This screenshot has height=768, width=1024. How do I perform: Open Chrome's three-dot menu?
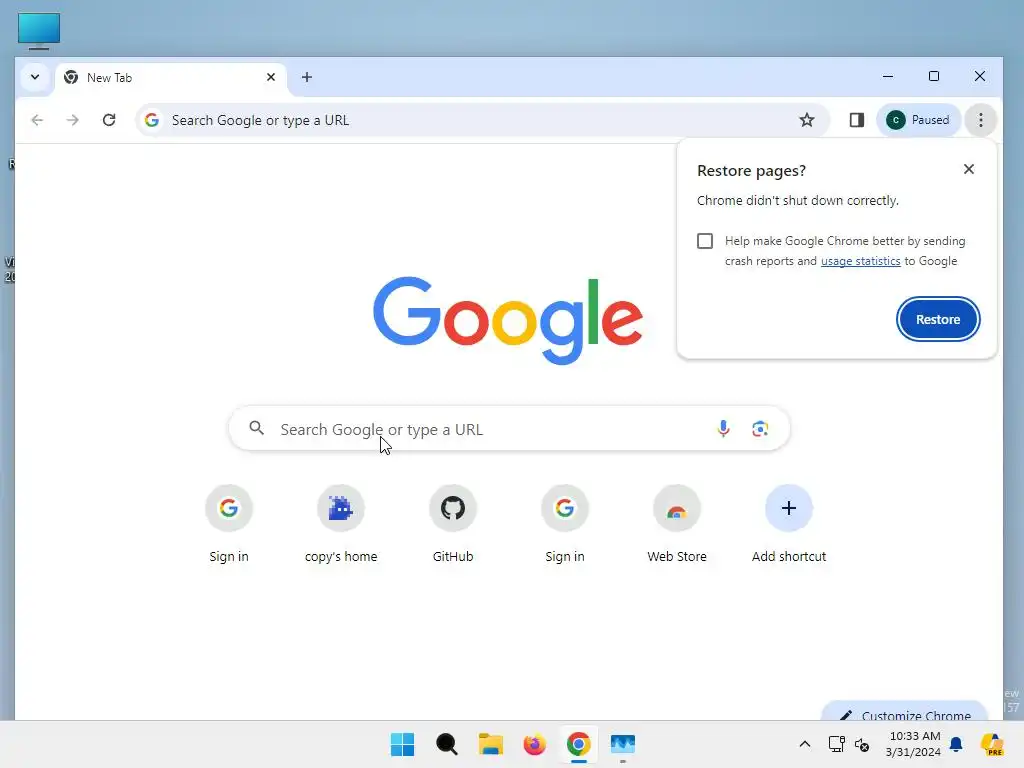pos(981,120)
